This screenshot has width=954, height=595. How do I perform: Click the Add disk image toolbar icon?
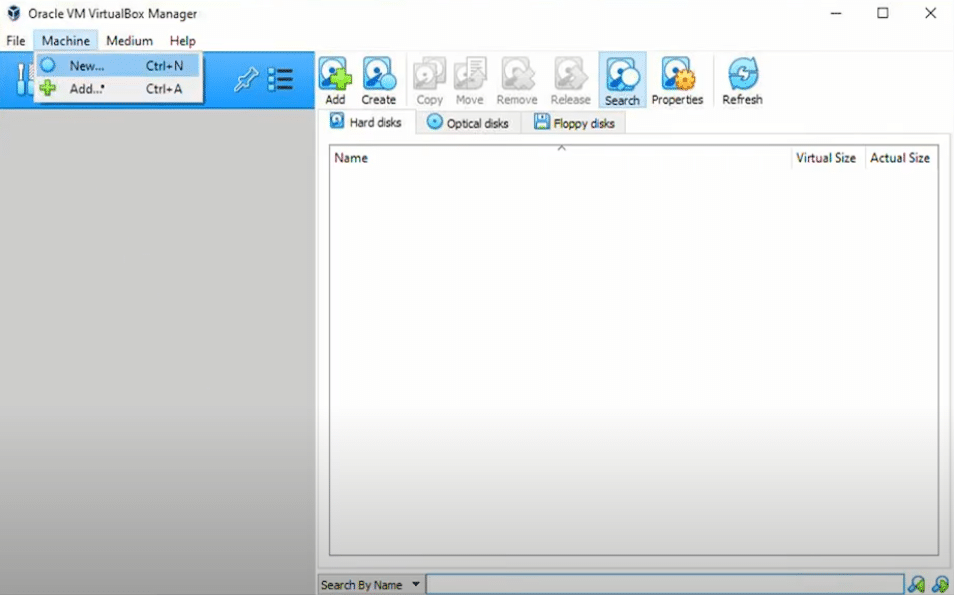pos(335,80)
